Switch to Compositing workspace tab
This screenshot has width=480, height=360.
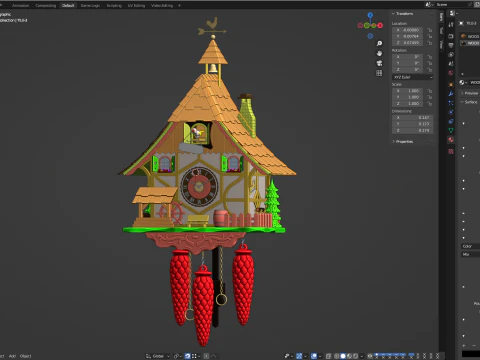tap(46, 6)
